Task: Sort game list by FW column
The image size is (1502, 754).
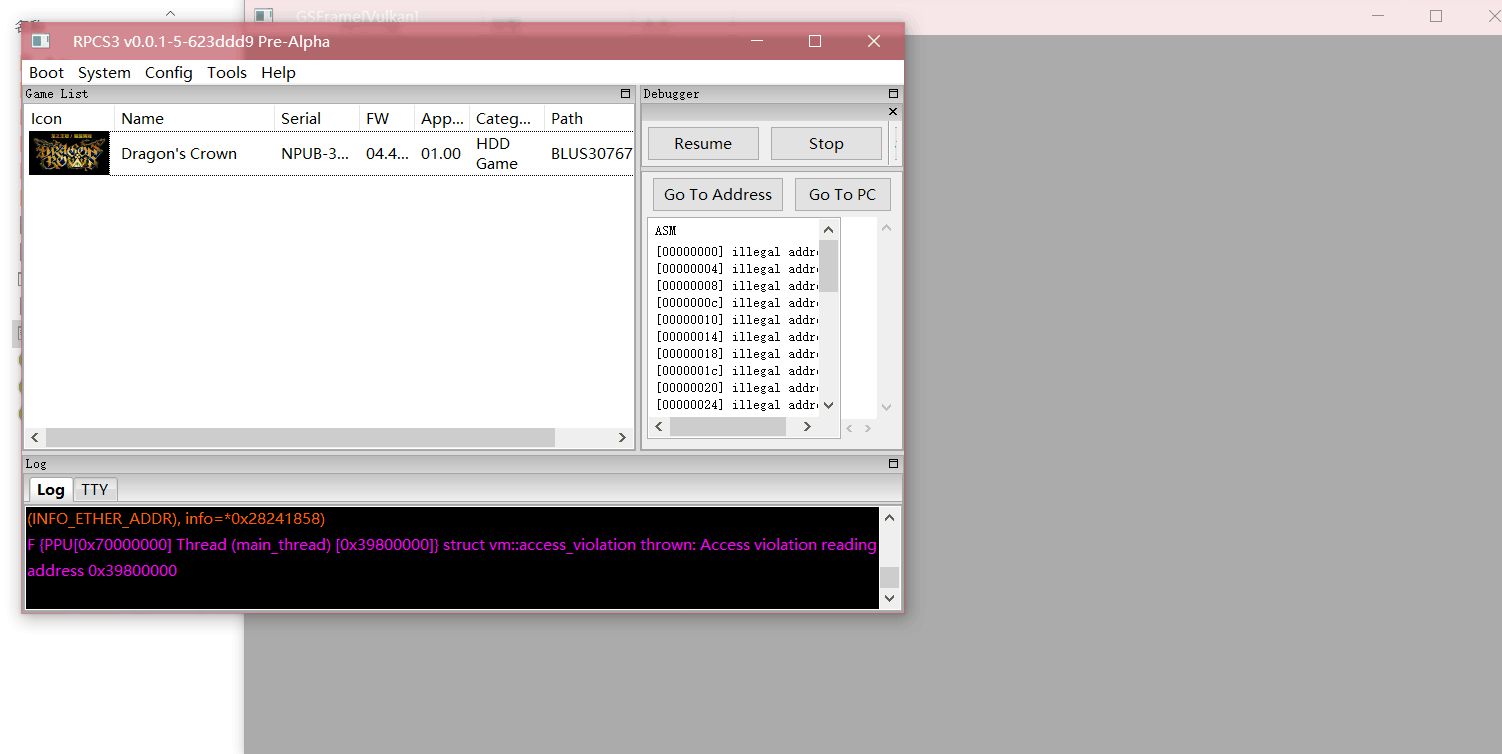Action: (x=387, y=118)
